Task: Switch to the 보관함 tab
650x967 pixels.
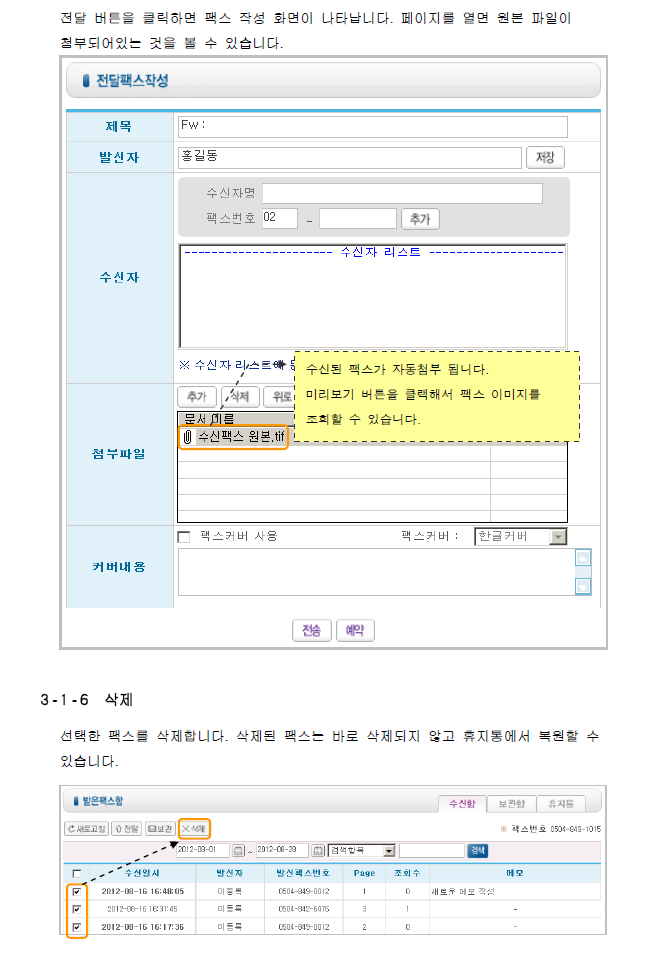Action: (511, 803)
